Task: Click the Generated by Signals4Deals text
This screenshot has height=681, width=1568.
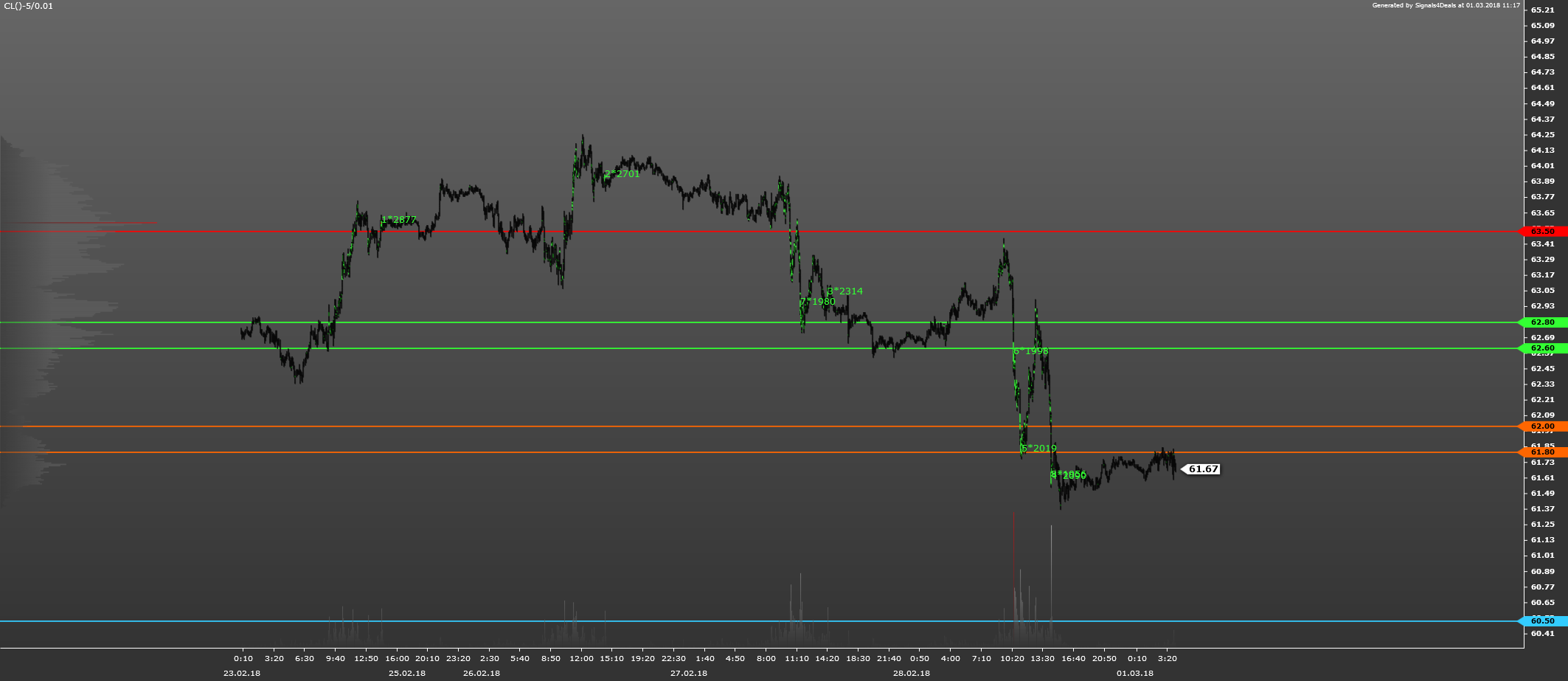Action: click(1443, 5)
